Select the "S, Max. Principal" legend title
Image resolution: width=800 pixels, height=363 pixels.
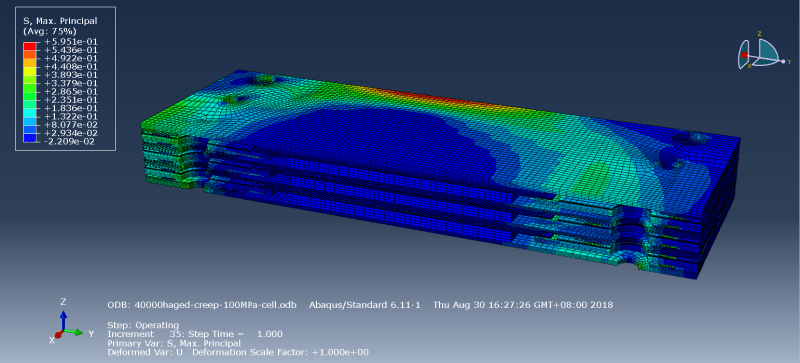[60, 21]
